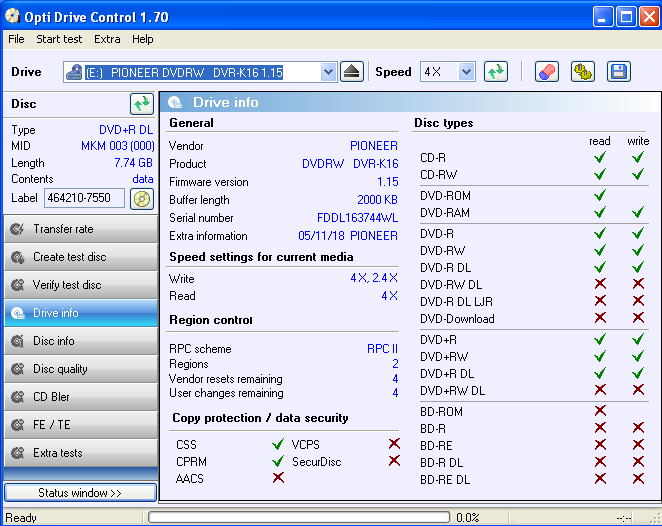662x526 pixels.
Task: Expand the Drive selection dropdown
Action: pyautogui.click(x=328, y=72)
